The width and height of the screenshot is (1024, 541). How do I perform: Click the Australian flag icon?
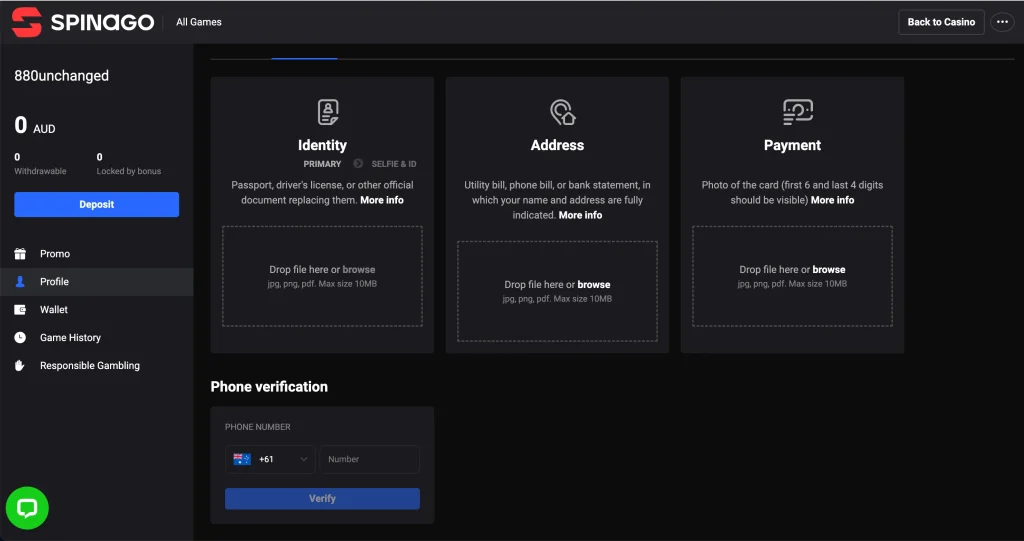[x=242, y=459]
